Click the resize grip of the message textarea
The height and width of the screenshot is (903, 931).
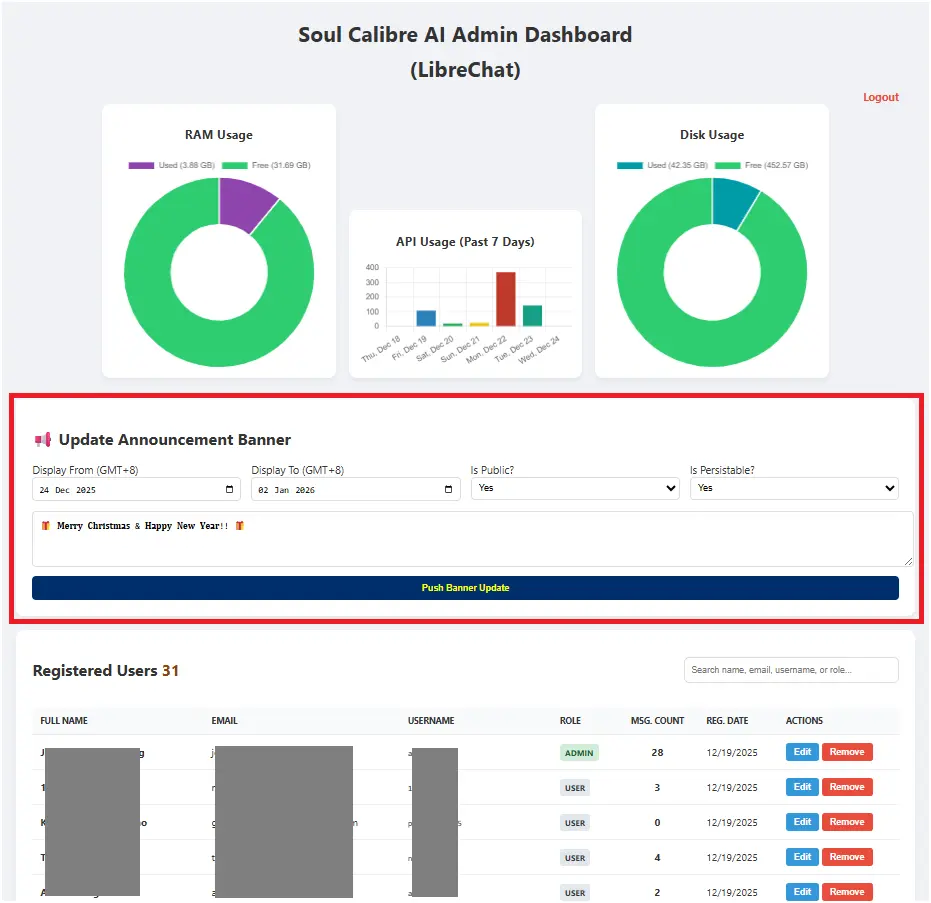[908, 561]
